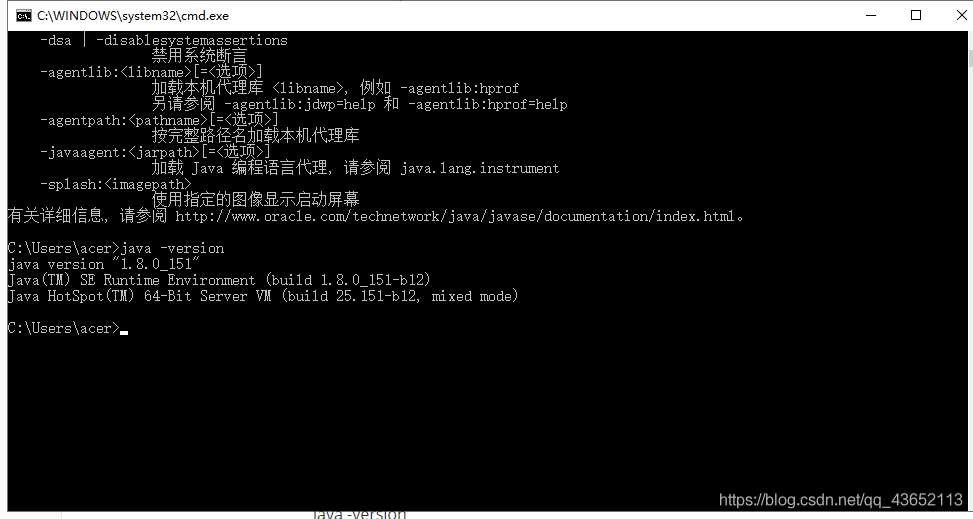
Task: Click the -agentlib:hprof=help text
Action: tap(487, 104)
